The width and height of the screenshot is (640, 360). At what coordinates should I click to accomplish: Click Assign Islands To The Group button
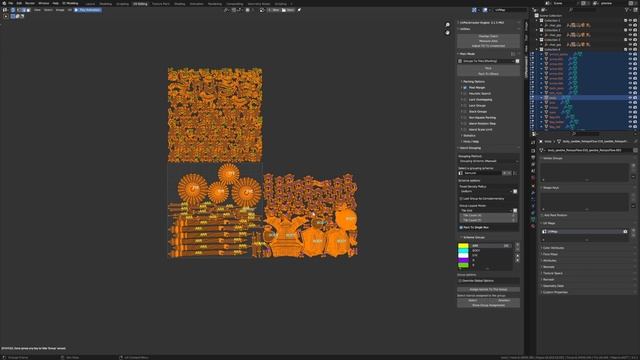[489, 289]
